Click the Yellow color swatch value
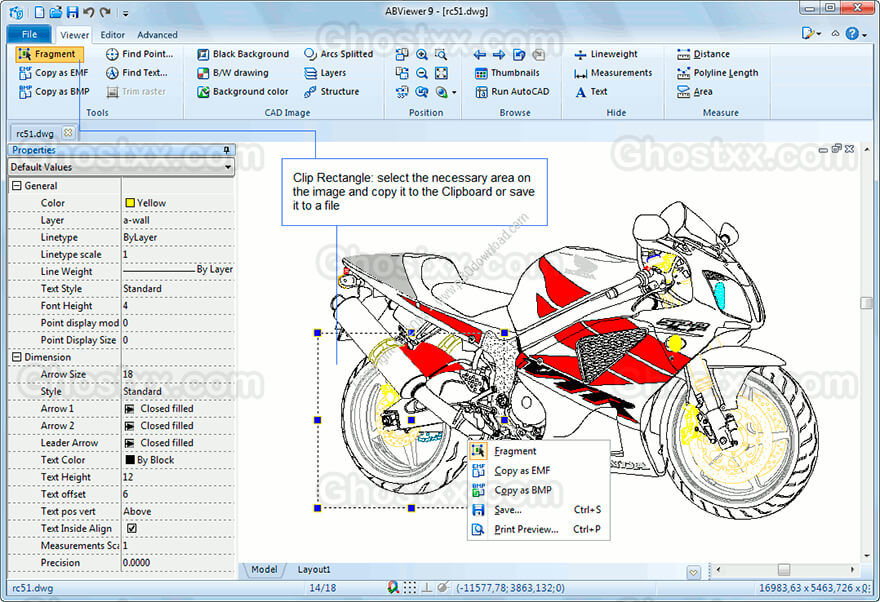This screenshot has height=602, width=880. 130,203
